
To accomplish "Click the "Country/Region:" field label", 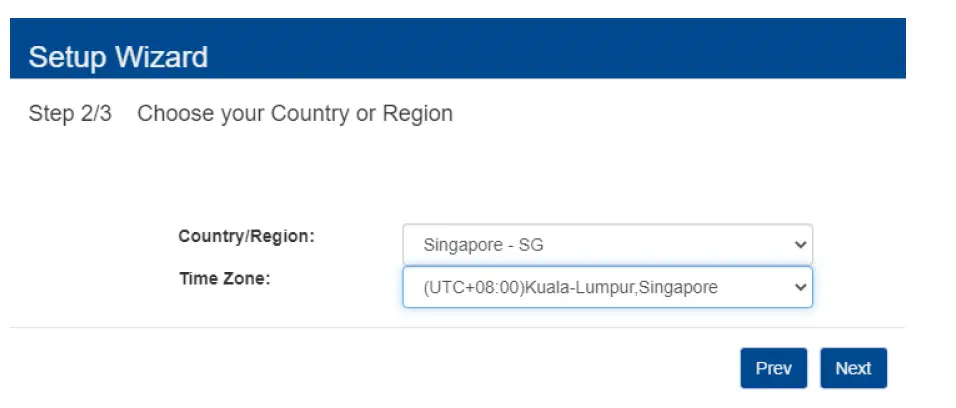I will click(x=246, y=237).
